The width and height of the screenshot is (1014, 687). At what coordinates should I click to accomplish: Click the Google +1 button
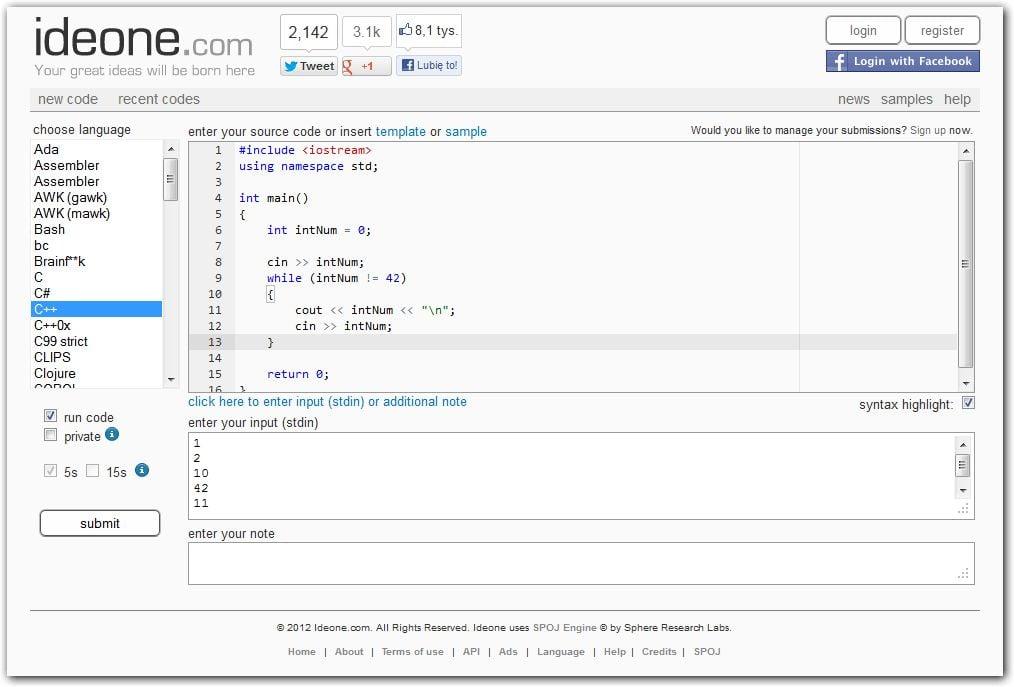click(366, 66)
